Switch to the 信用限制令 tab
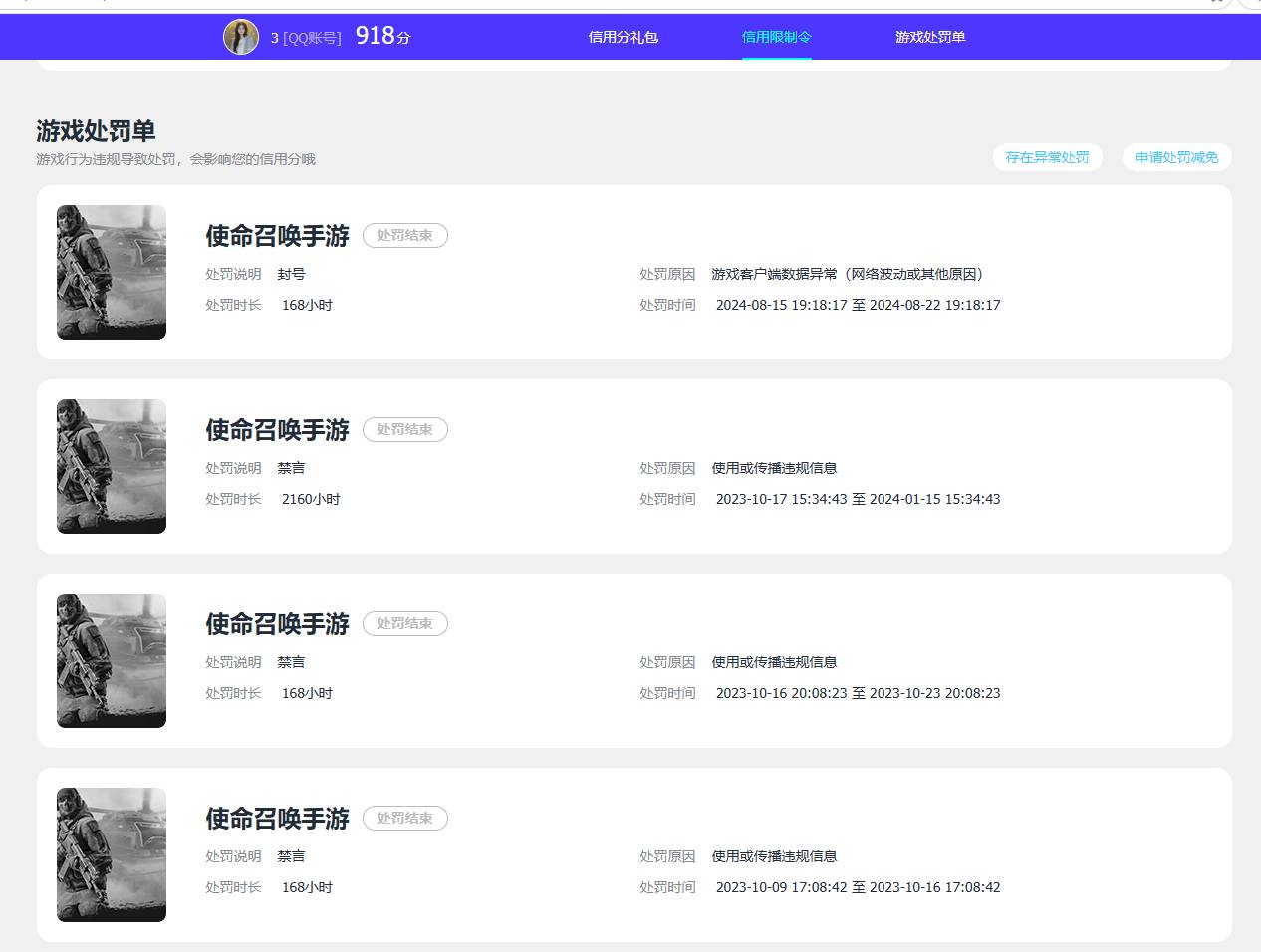This screenshot has width=1261, height=952. click(776, 37)
